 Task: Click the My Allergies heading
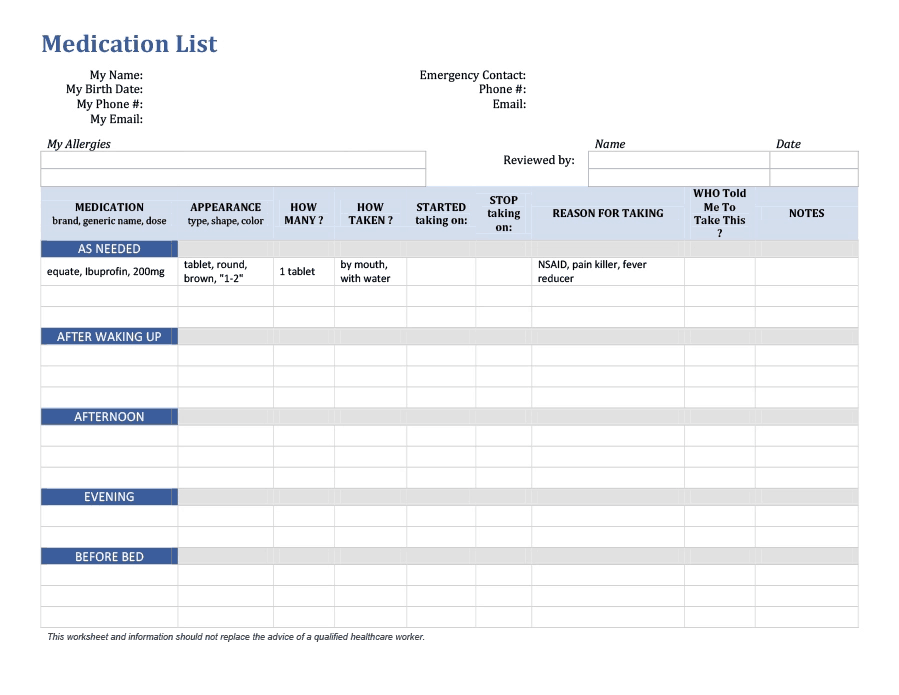click(x=79, y=144)
